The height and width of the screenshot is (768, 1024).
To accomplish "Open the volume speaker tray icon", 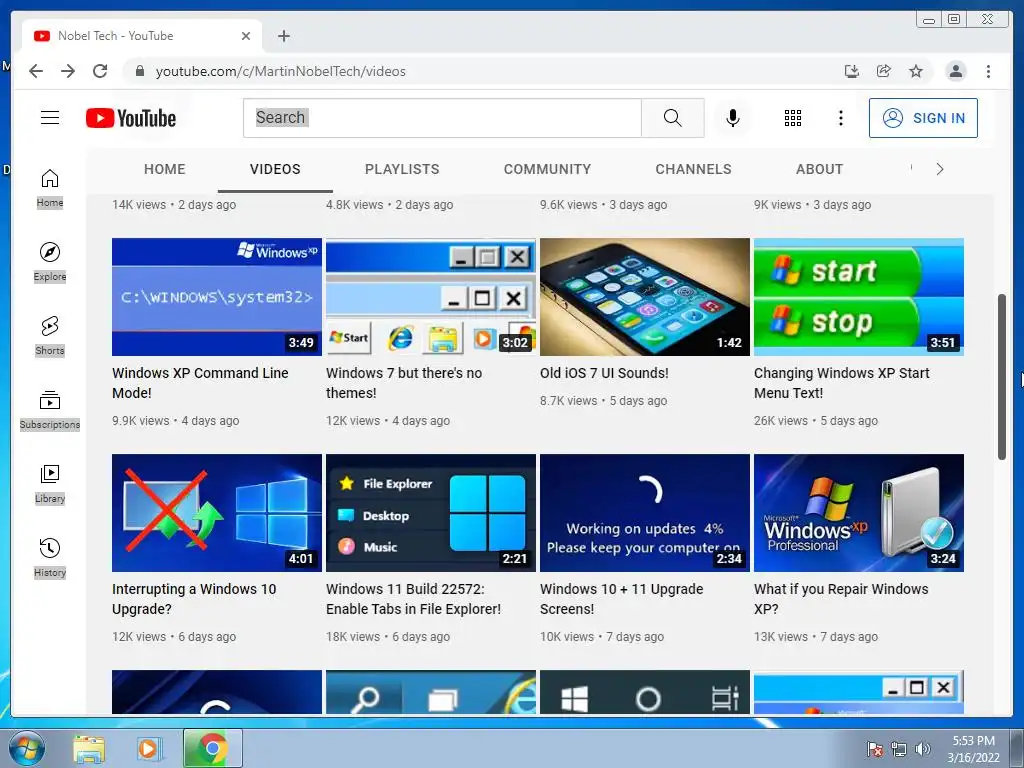I will pyautogui.click(x=922, y=749).
